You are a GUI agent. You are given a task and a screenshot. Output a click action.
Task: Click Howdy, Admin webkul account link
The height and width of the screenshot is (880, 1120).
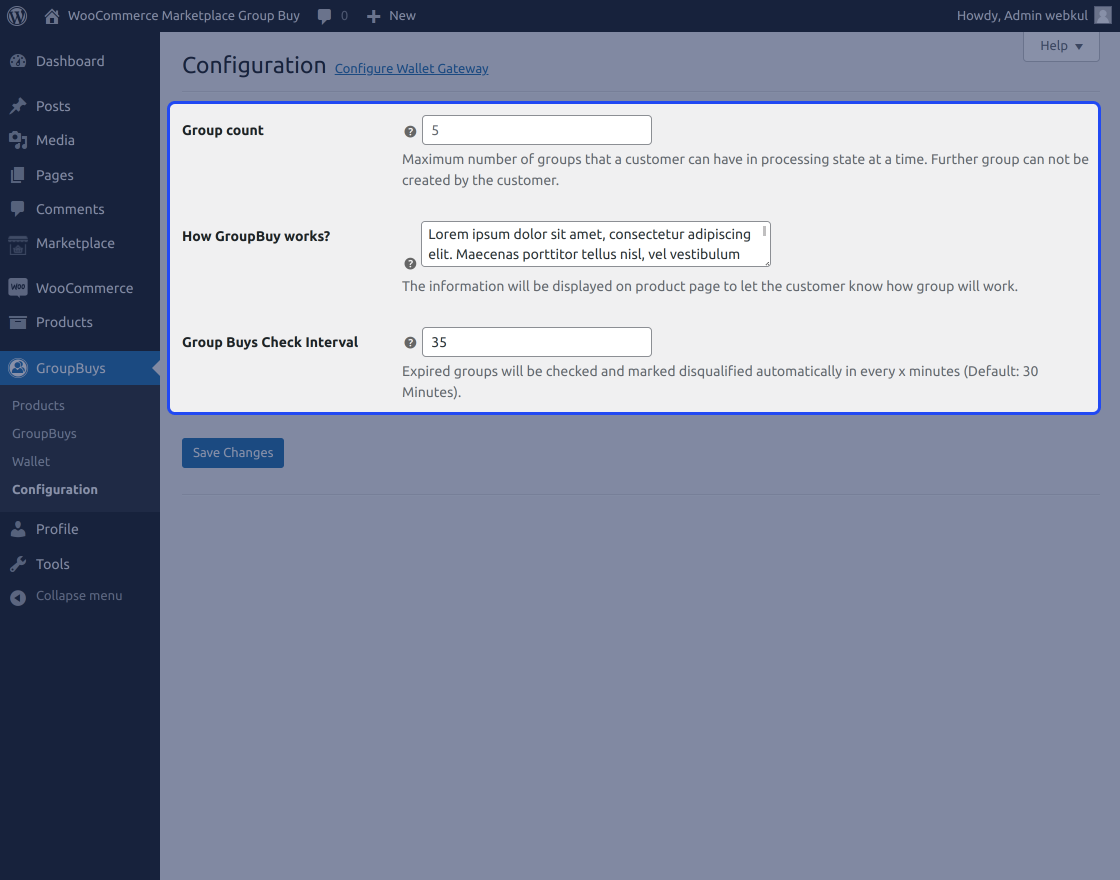tap(1022, 16)
